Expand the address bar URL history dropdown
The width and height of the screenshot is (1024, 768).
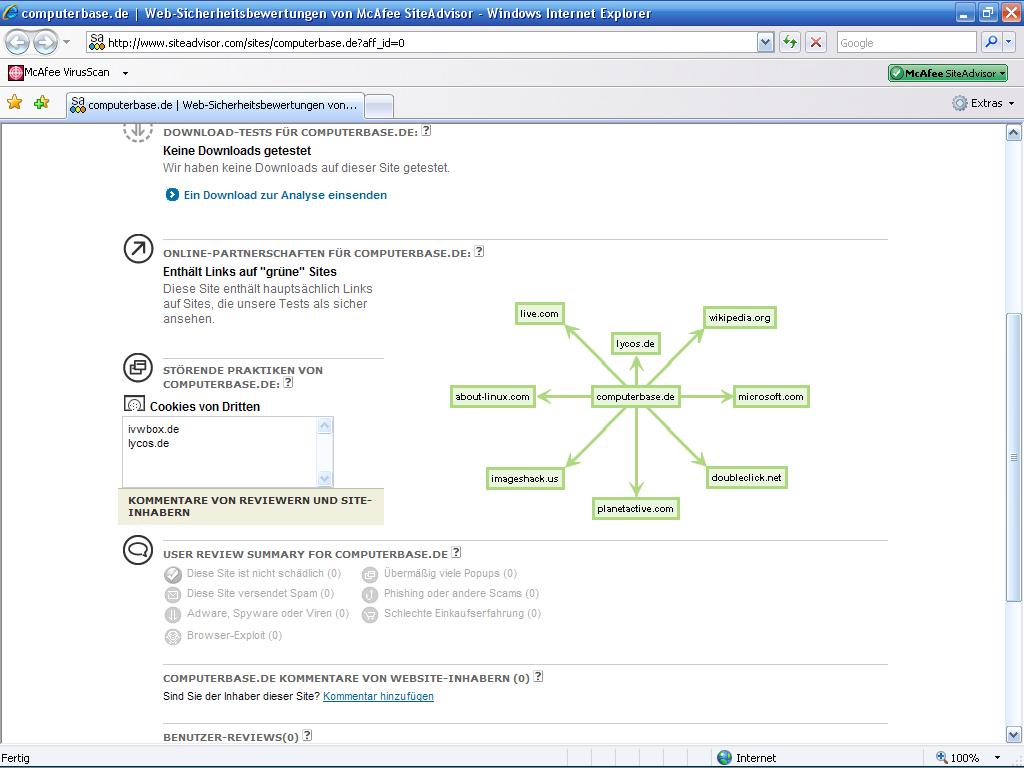[x=765, y=42]
